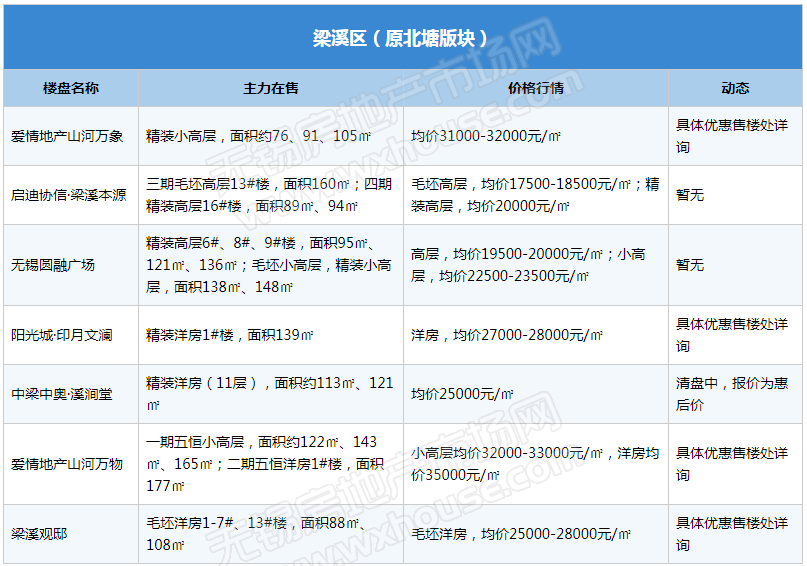Select the 楼盘名称 column header
Screen dimensions: 807x566
click(x=71, y=89)
